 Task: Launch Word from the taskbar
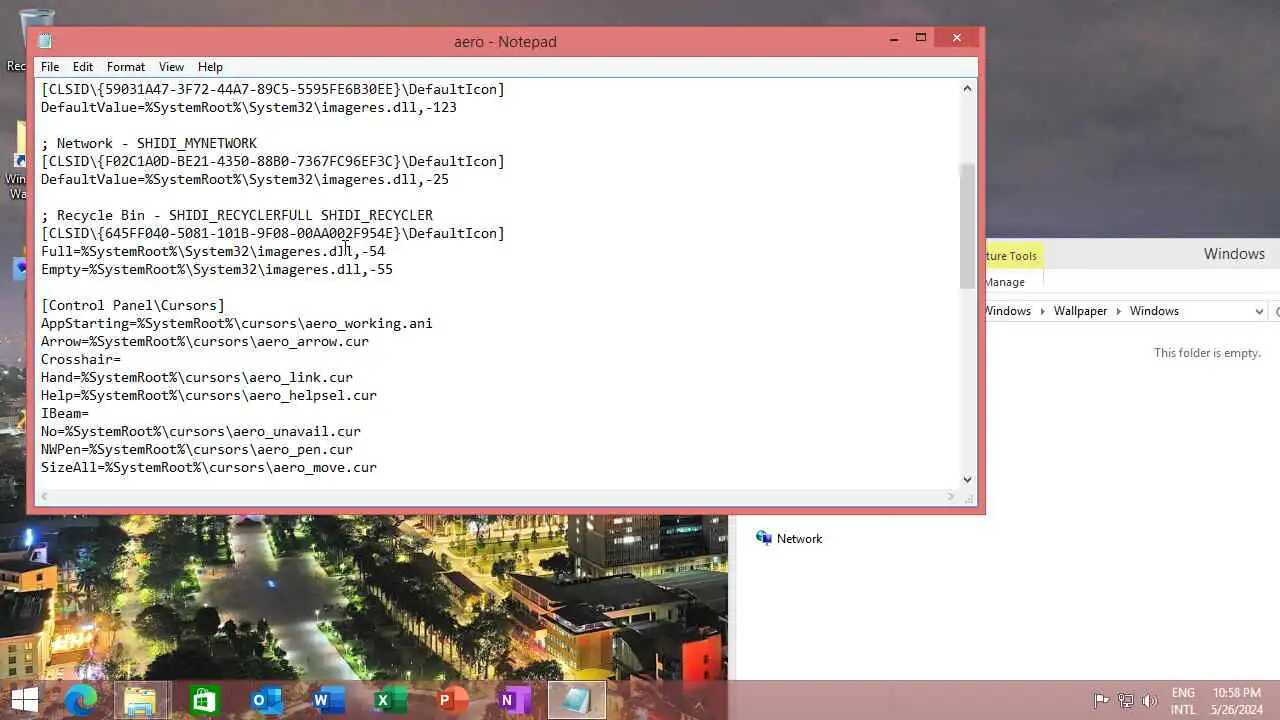click(x=326, y=700)
